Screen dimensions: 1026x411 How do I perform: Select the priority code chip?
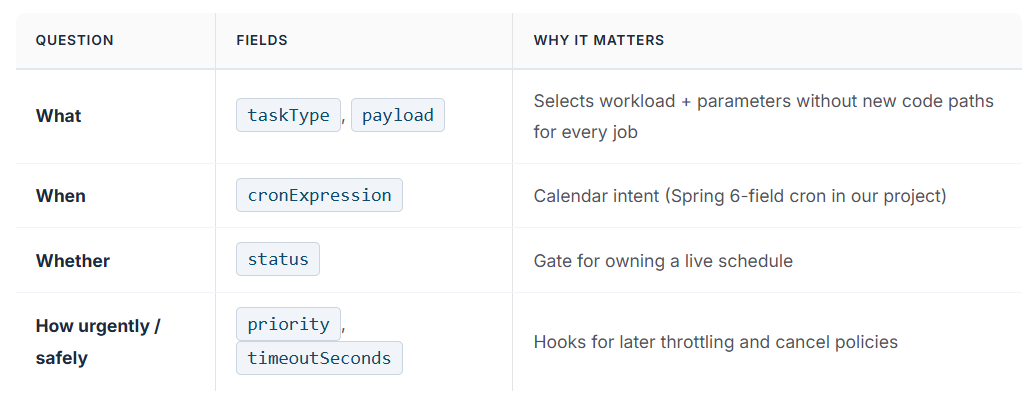point(289,324)
